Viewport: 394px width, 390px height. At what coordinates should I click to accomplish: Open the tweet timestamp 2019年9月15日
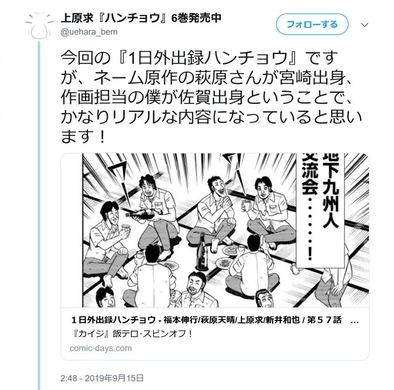click(x=102, y=378)
